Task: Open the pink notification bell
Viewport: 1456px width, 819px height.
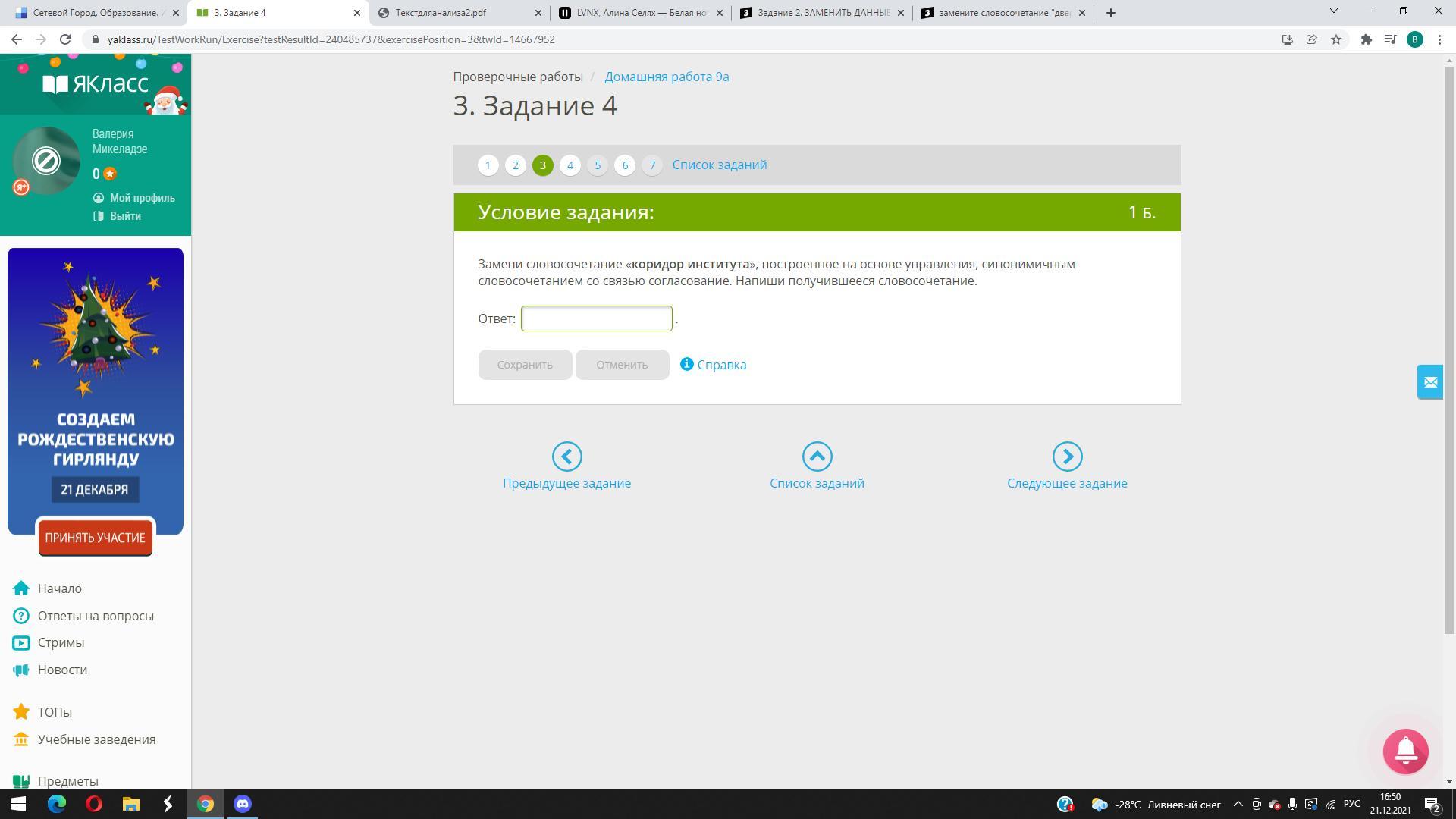Action: tap(1405, 752)
